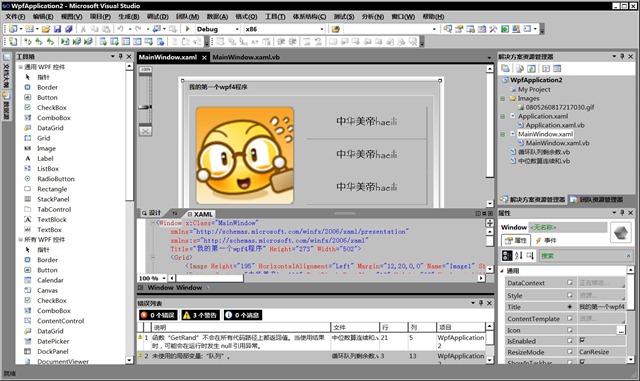Screen dimensions: 640x381
Task: Collapse the MainWindow.xaml node in Solution Explorer
Action: click(503, 134)
